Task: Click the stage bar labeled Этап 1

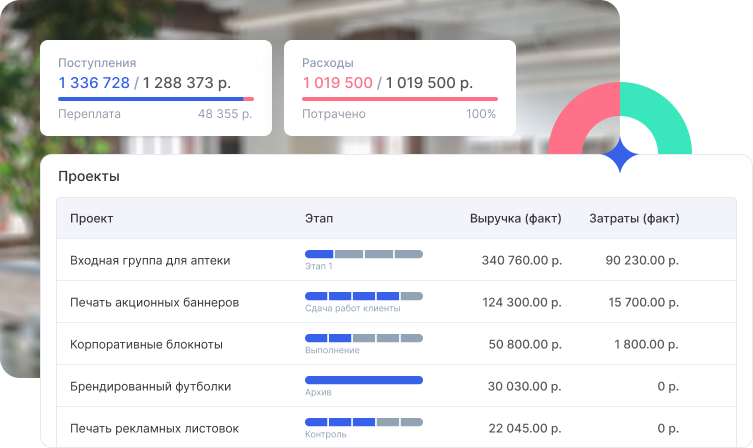Action: point(363,255)
